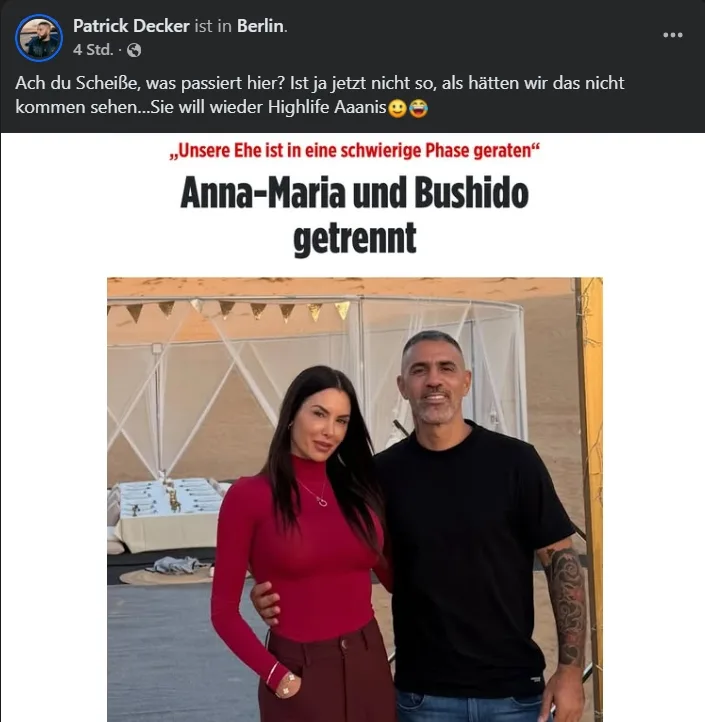Click the necklace on the red sweater
The width and height of the screenshot is (705, 722).
tap(314, 494)
